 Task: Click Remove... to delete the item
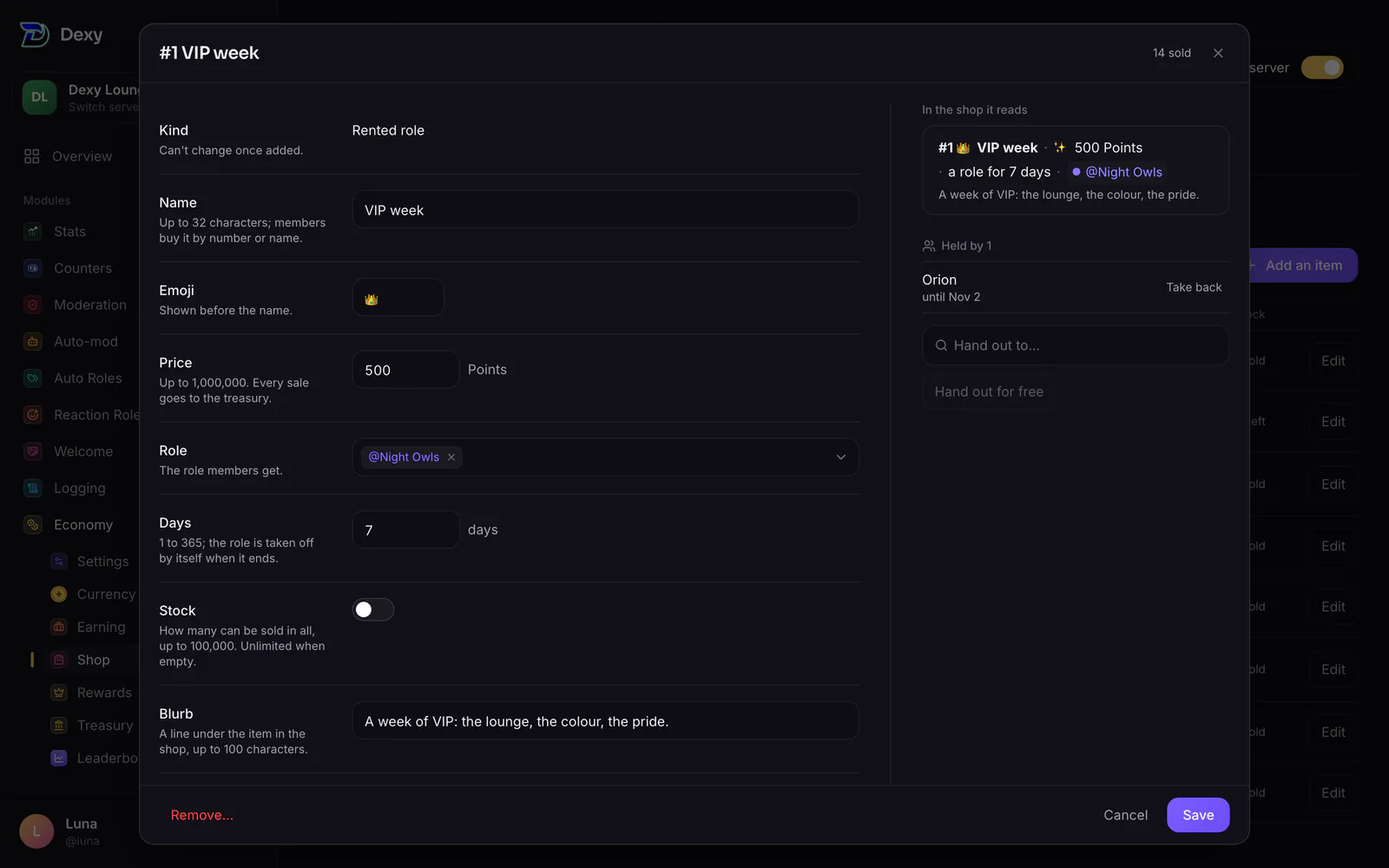pyautogui.click(x=201, y=815)
